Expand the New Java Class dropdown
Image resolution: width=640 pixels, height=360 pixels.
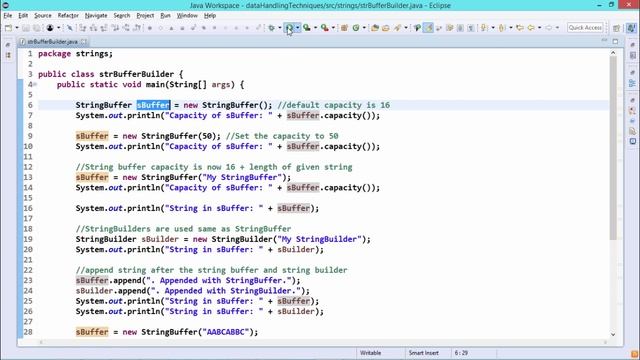coord(364,28)
